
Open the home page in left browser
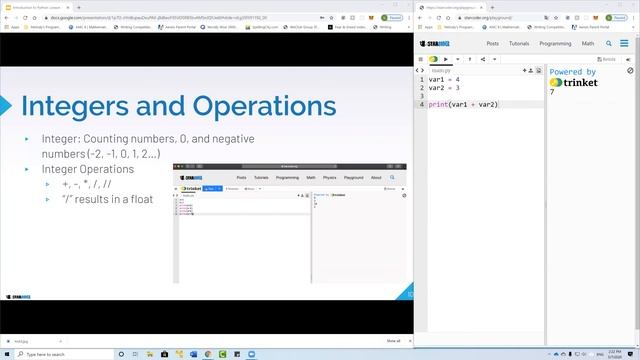[x=34, y=18]
